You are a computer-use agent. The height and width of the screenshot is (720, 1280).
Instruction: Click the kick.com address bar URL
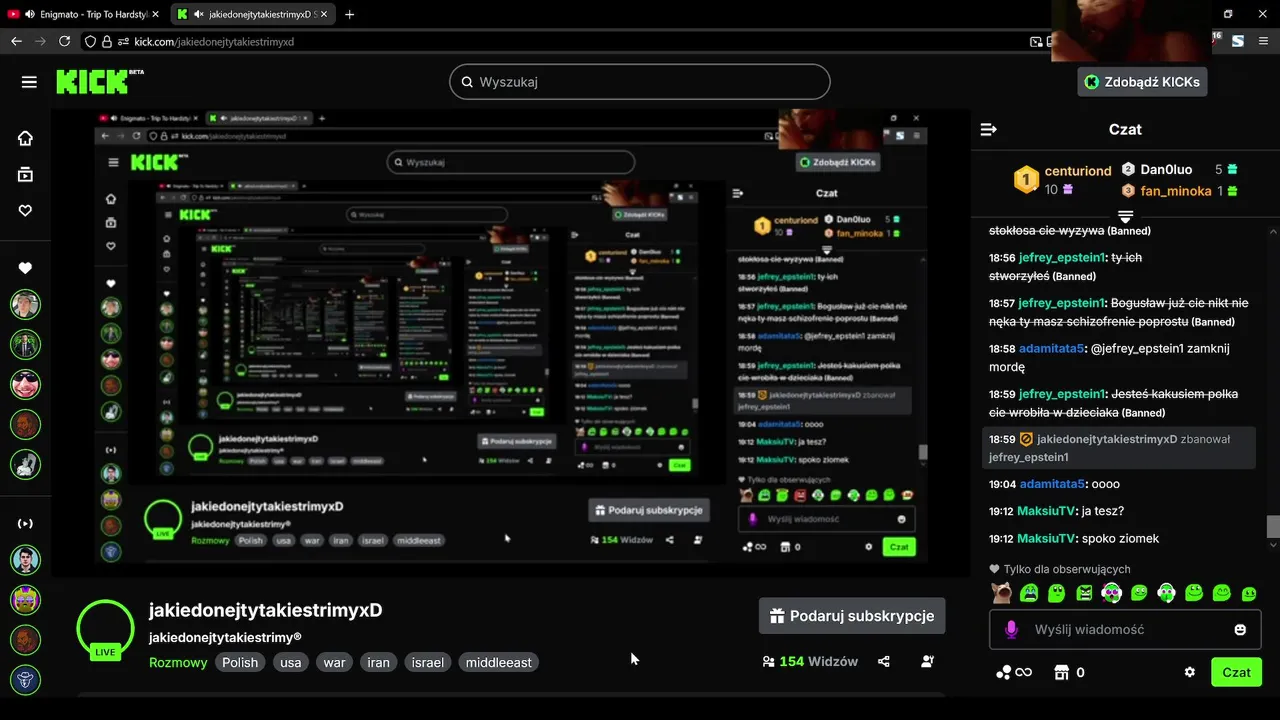[x=214, y=41]
